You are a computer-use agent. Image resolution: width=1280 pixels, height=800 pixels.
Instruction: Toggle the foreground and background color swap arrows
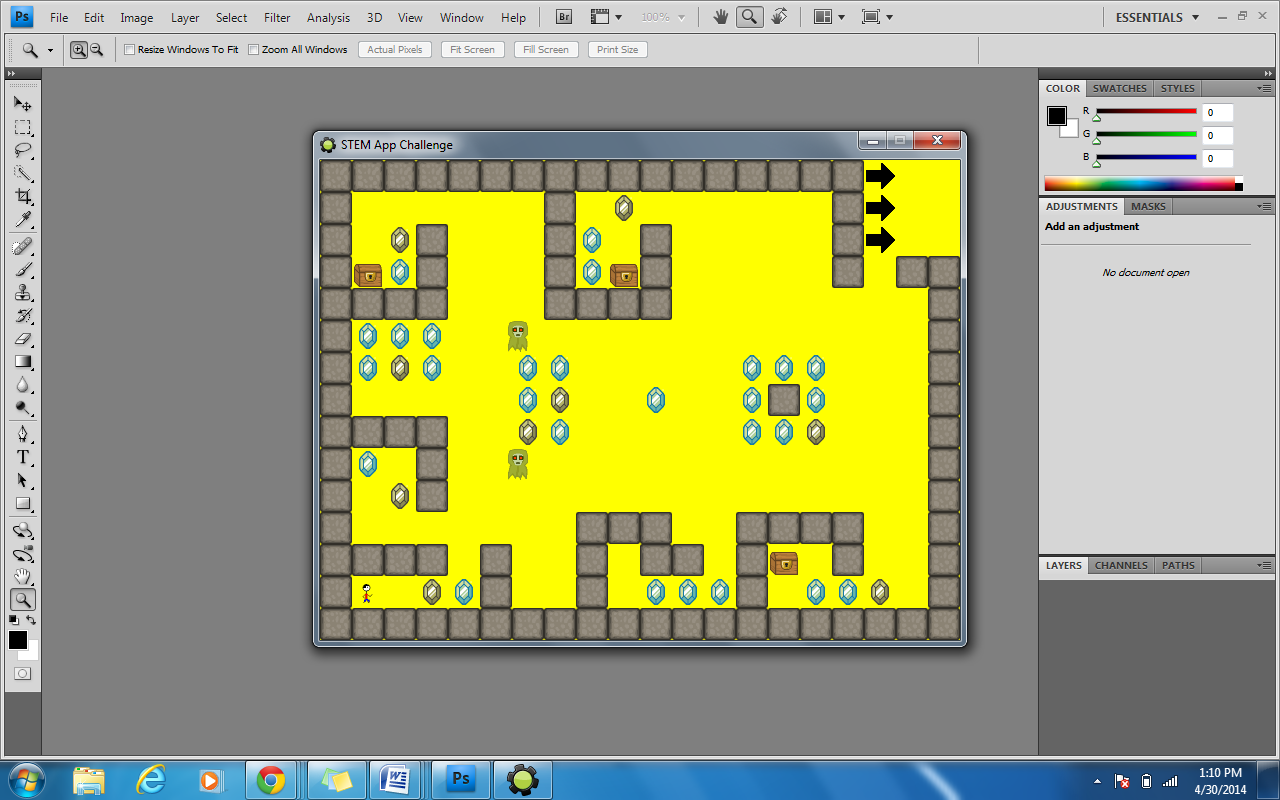32,620
